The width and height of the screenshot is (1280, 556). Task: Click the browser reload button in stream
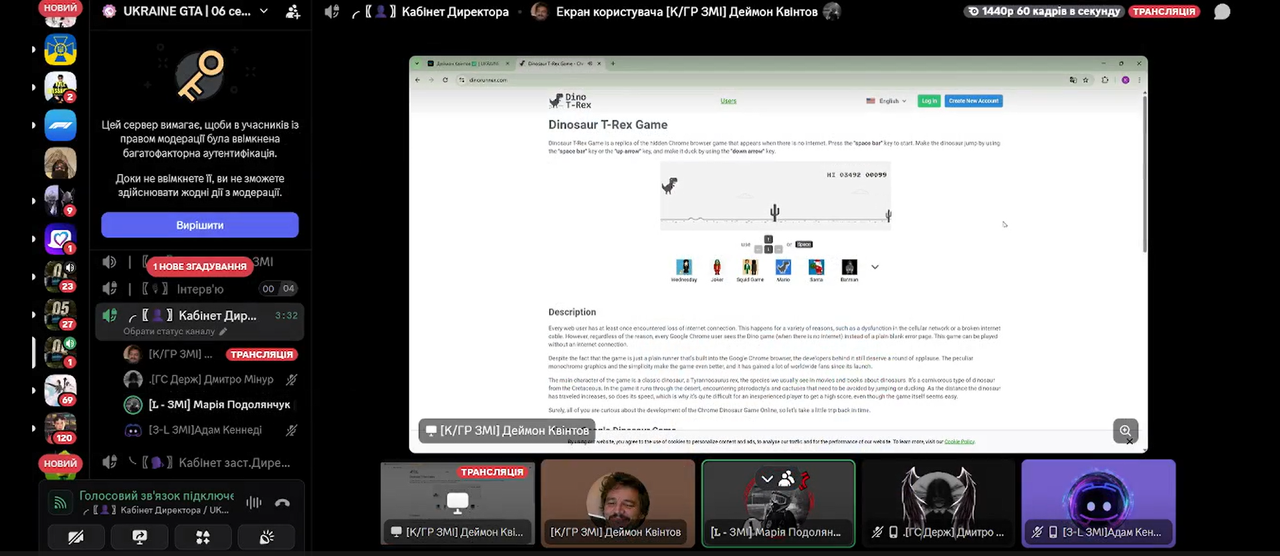coord(445,80)
